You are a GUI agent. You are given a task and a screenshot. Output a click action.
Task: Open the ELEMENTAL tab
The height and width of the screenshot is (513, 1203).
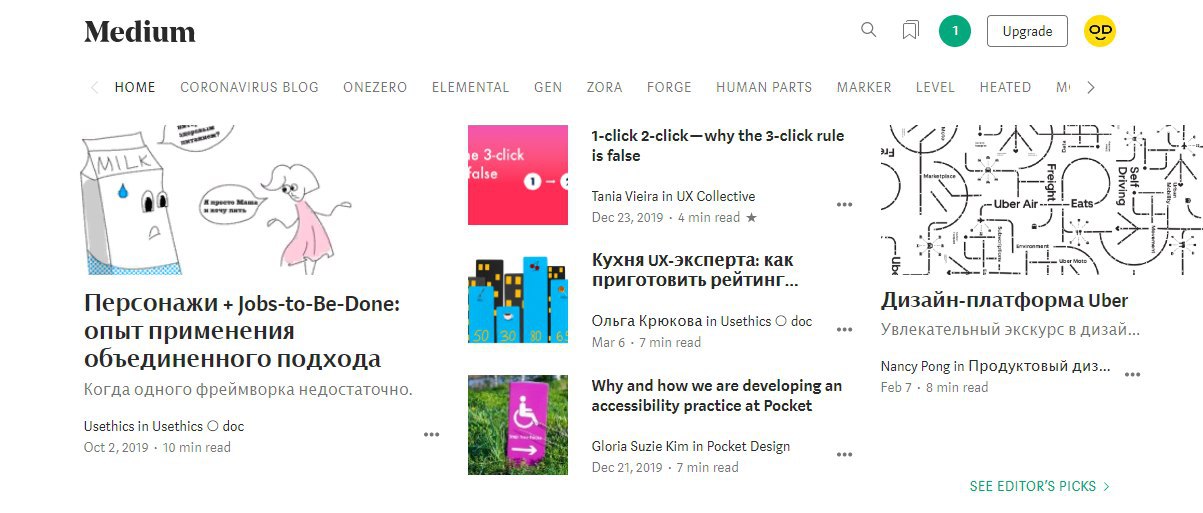[470, 87]
